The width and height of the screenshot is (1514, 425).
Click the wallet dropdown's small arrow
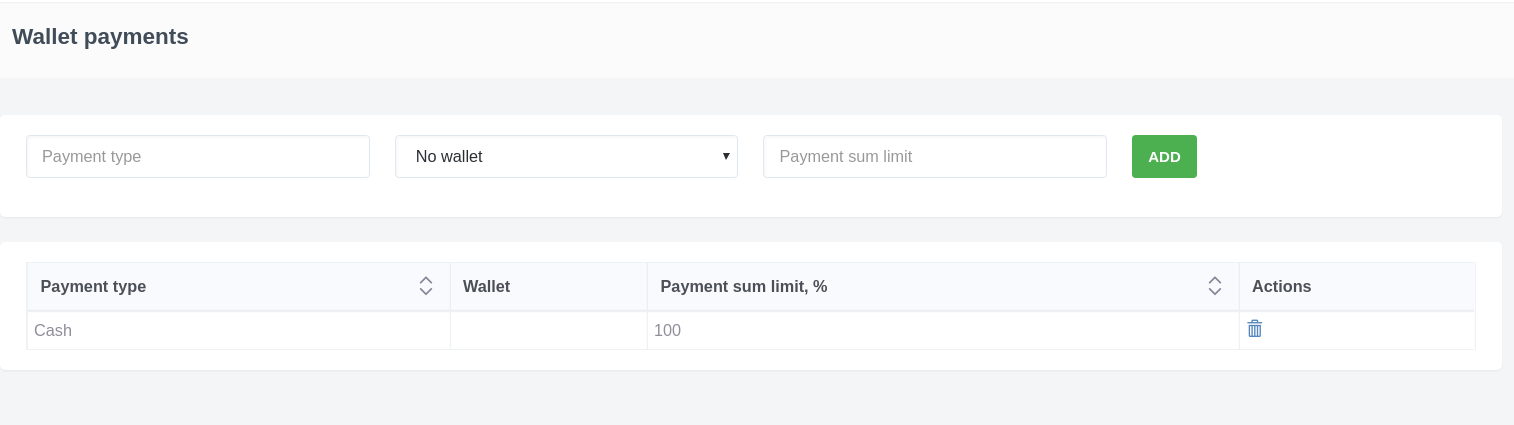tap(726, 156)
